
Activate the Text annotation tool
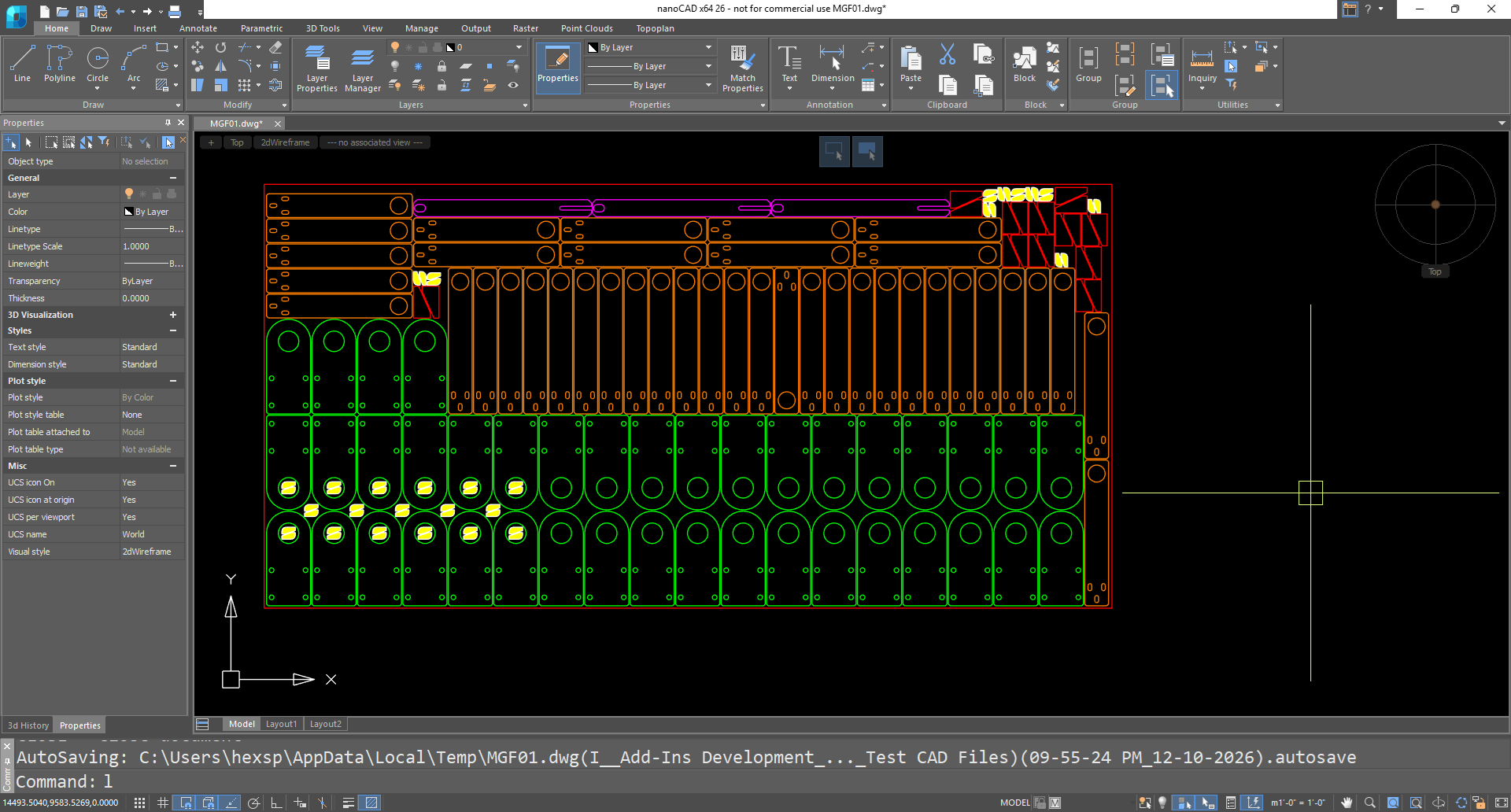[789, 63]
